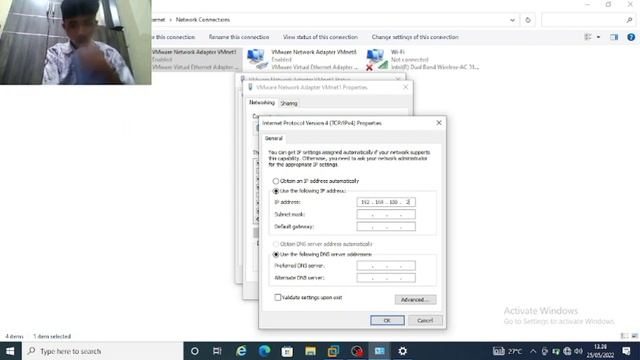This screenshot has height=360, width=640.
Task: Open the Settings gear on taskbar
Action: click(x=402, y=351)
